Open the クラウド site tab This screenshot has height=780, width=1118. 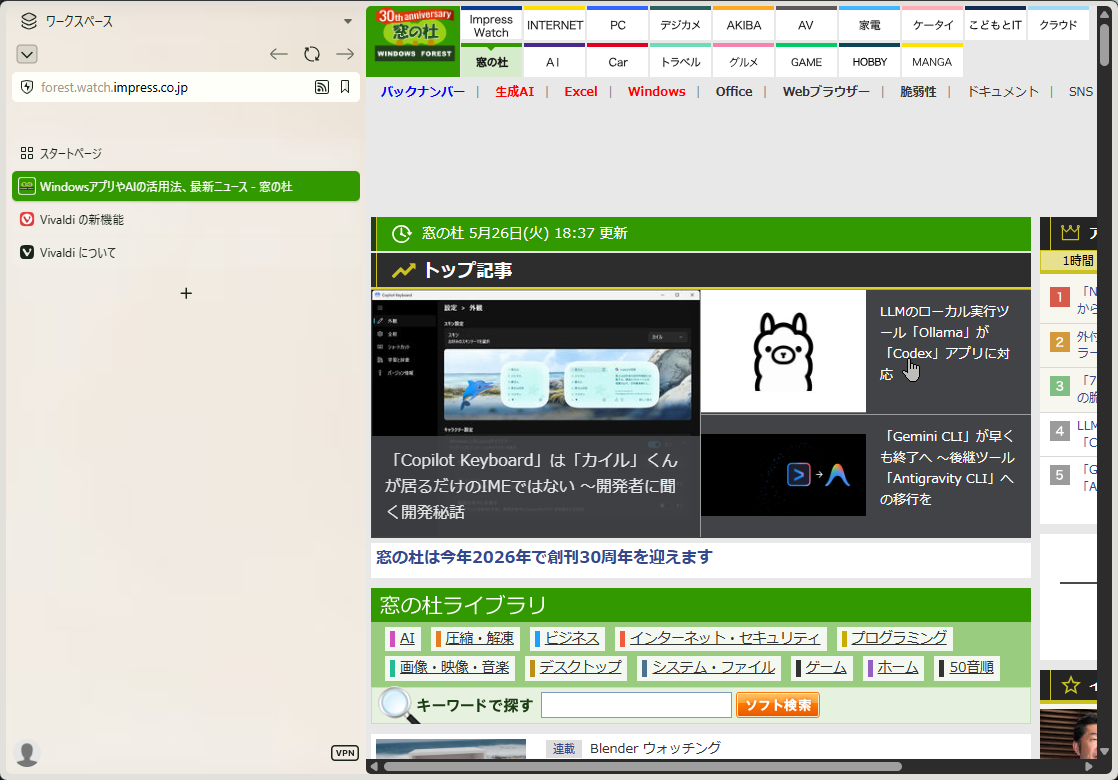[1058, 25]
